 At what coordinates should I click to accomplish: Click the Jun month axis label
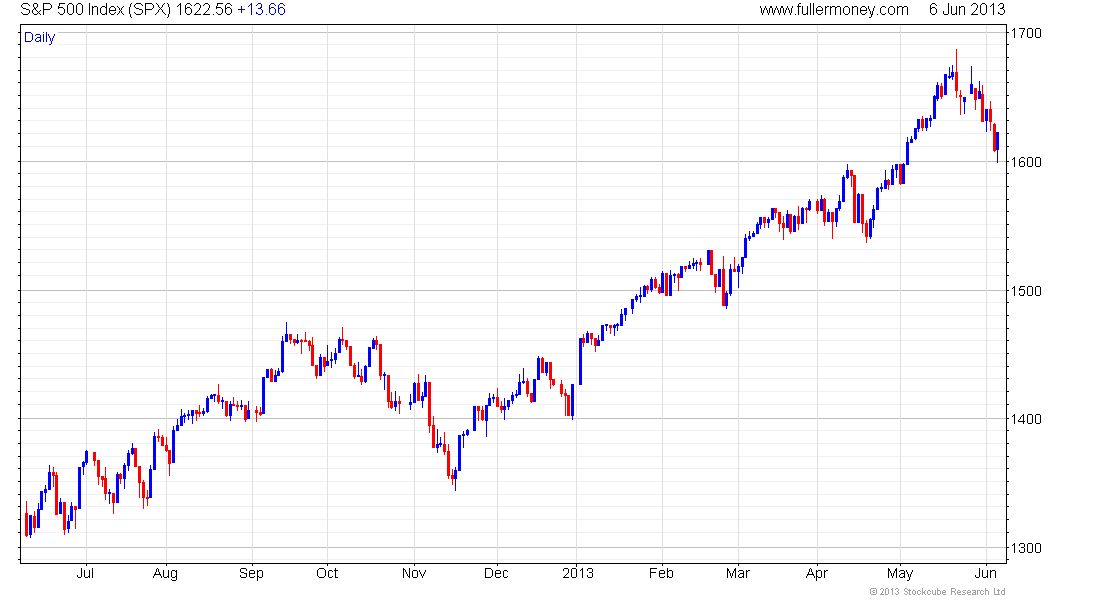coord(986,573)
